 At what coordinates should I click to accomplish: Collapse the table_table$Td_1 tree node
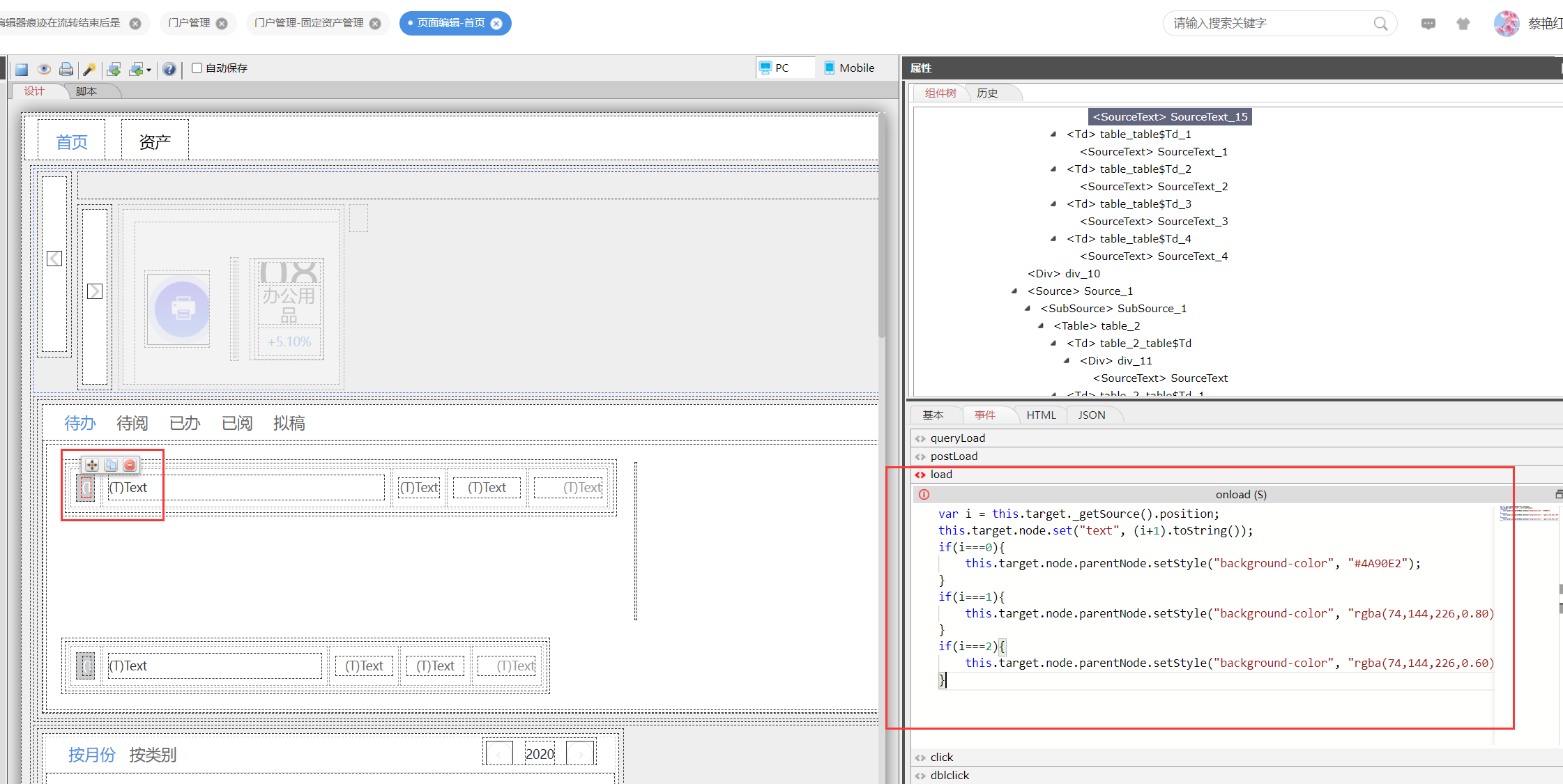point(1053,134)
